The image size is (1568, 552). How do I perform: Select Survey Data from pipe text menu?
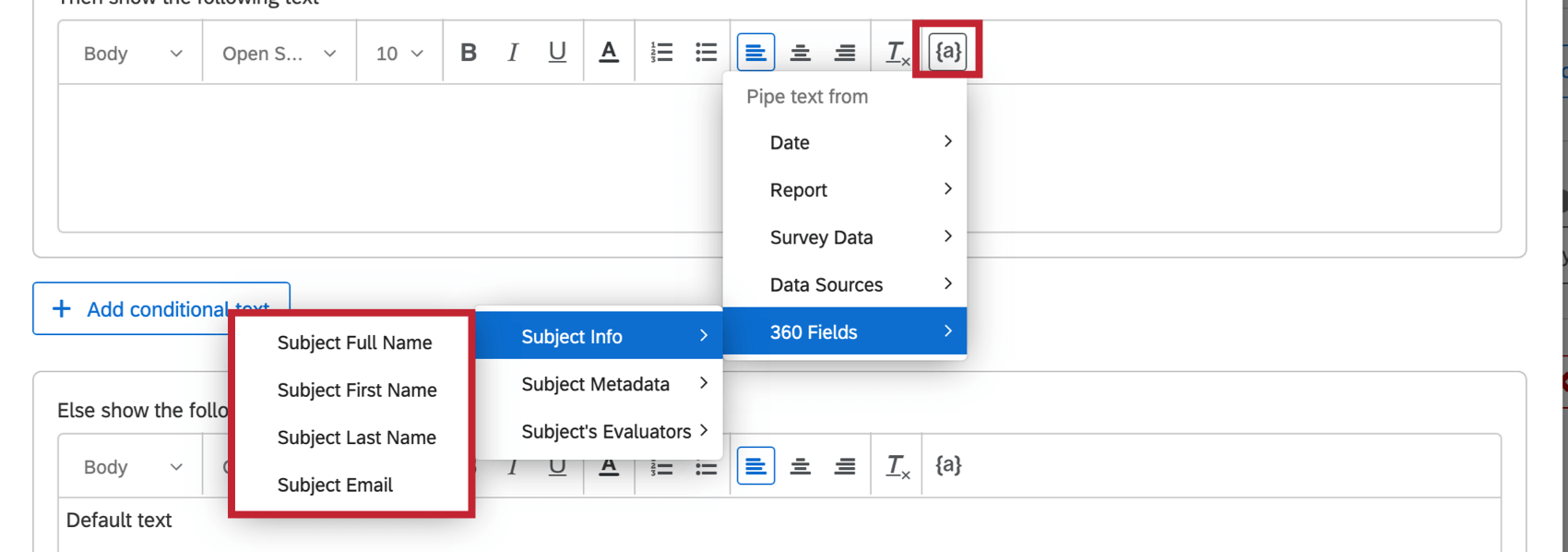click(x=845, y=237)
